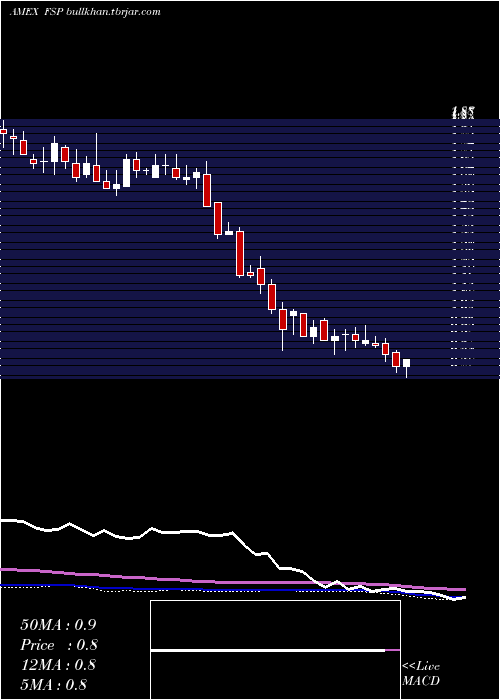Image resolution: width=500 pixels, height=700 pixels.
Task: Select the '5MA : 0.8' value
Action: (54, 684)
